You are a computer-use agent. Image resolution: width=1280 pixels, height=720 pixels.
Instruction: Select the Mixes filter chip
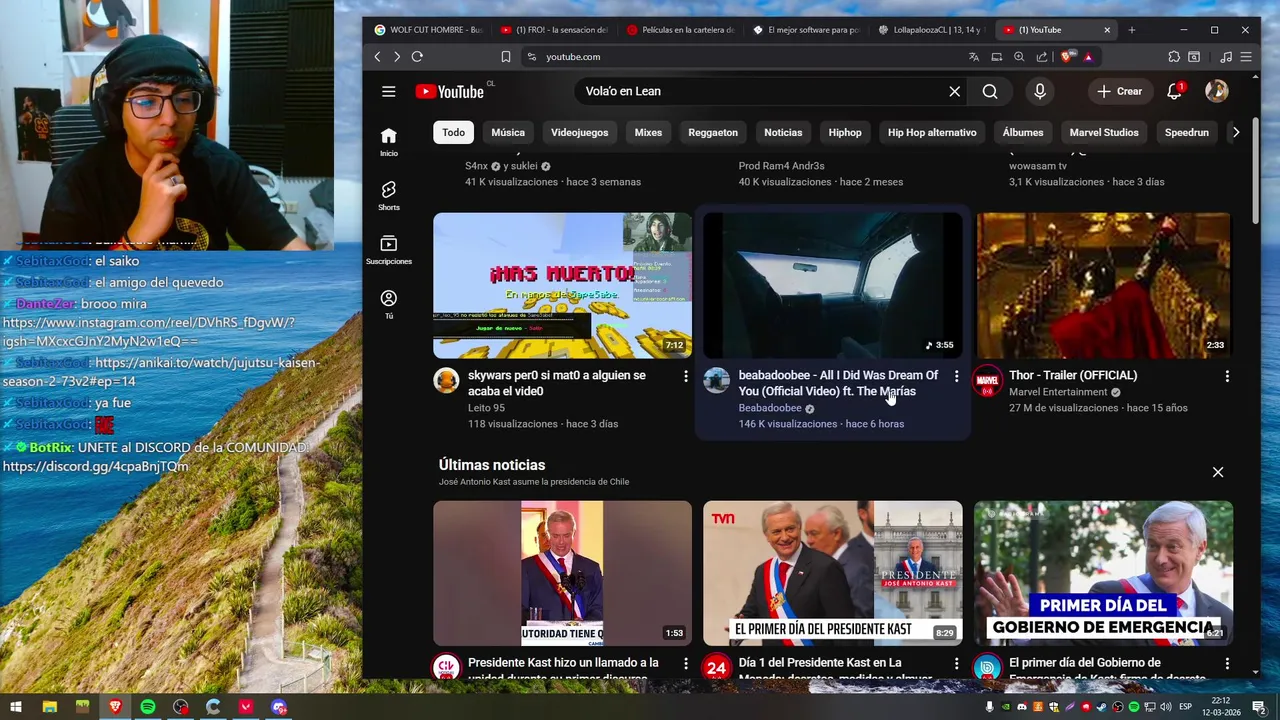click(648, 132)
